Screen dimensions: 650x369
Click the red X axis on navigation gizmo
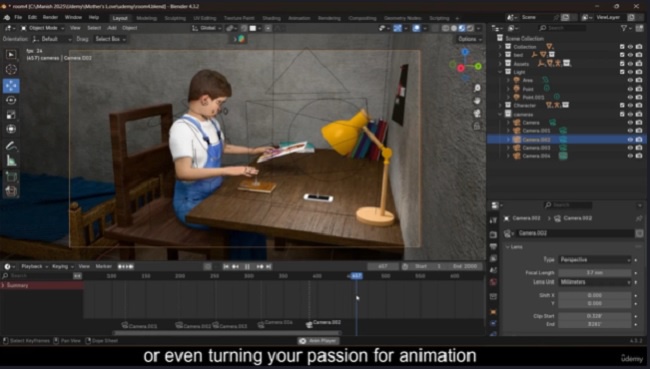click(x=461, y=68)
